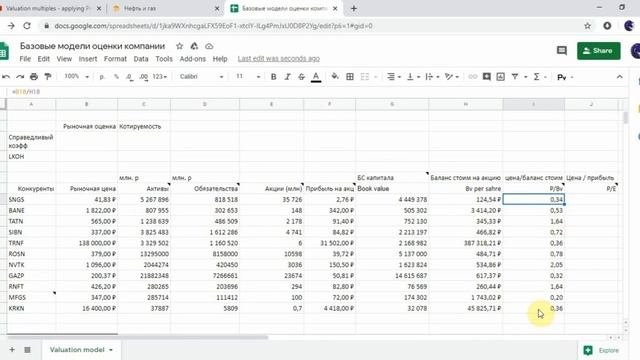Open the 'Last edit was seconds ago' link
This screenshot has height=360, width=640.
(279, 59)
